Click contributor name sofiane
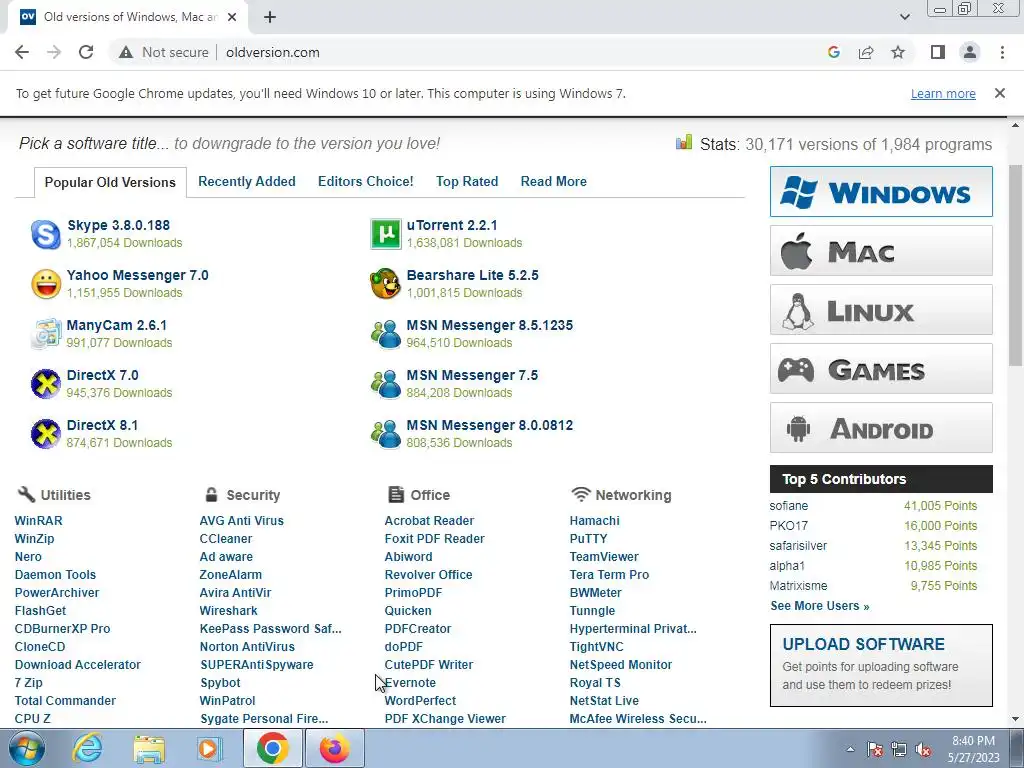1024x768 pixels. pos(789,505)
